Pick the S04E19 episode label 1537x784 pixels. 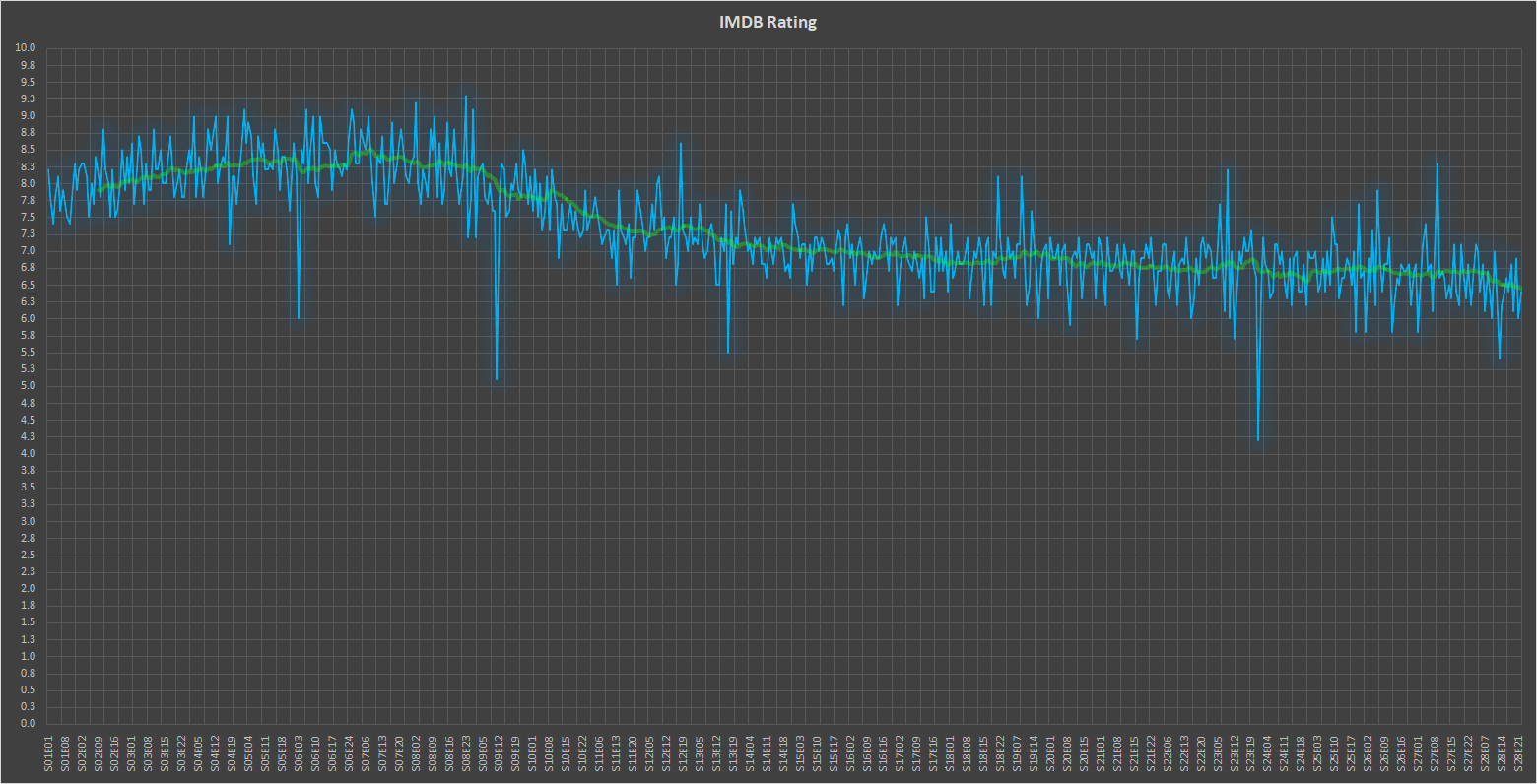tap(232, 753)
